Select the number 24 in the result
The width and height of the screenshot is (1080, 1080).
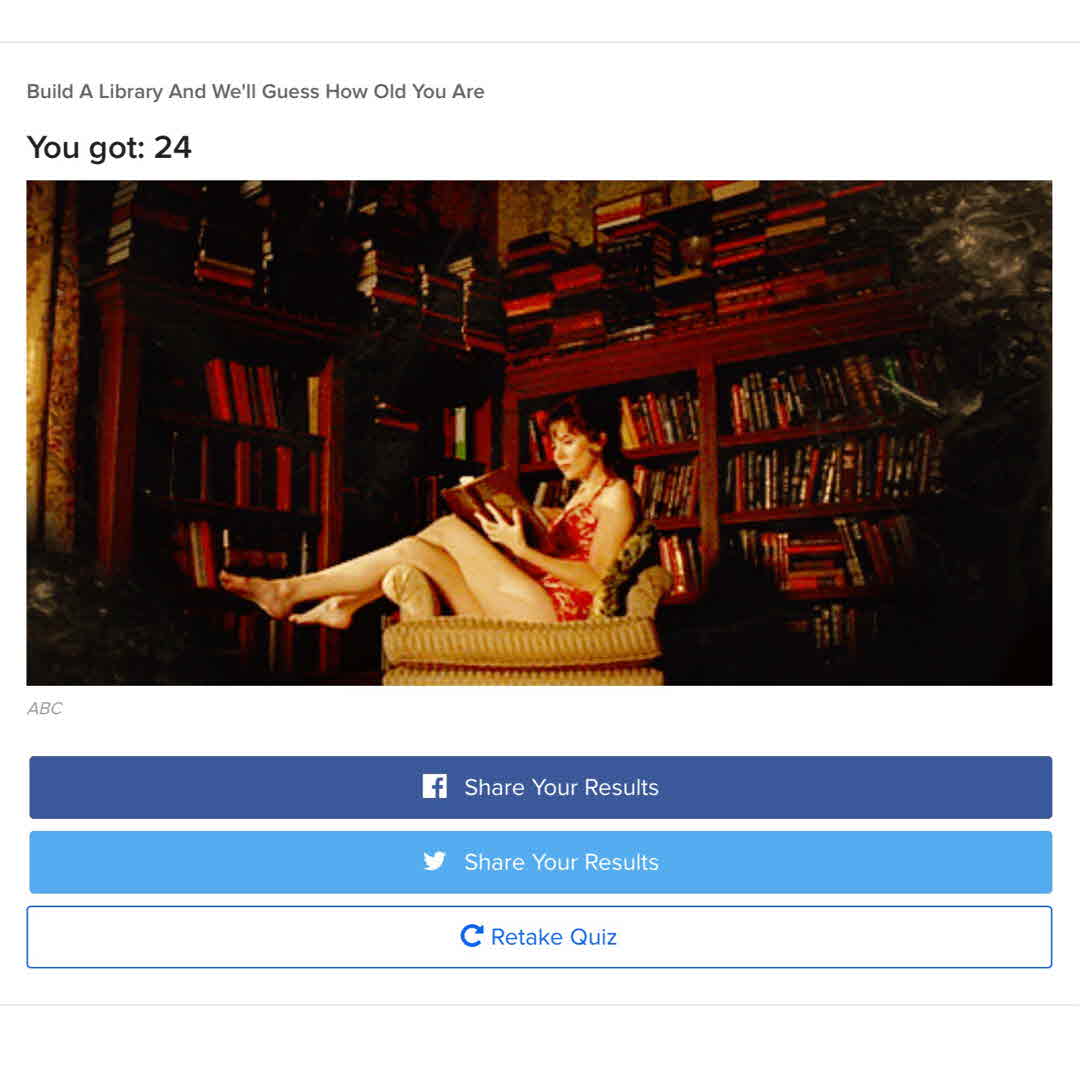click(172, 147)
